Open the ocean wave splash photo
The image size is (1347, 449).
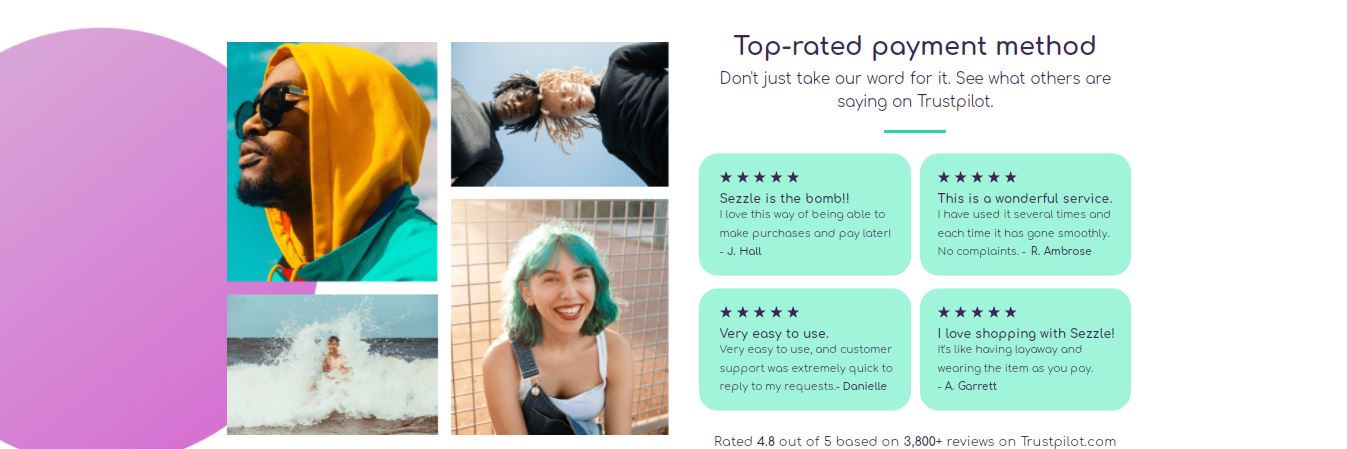point(332,364)
